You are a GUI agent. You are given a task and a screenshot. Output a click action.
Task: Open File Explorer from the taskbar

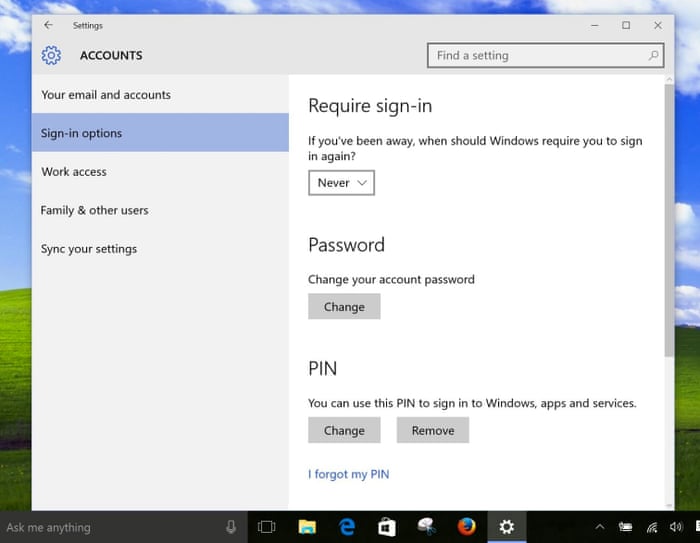click(x=307, y=527)
